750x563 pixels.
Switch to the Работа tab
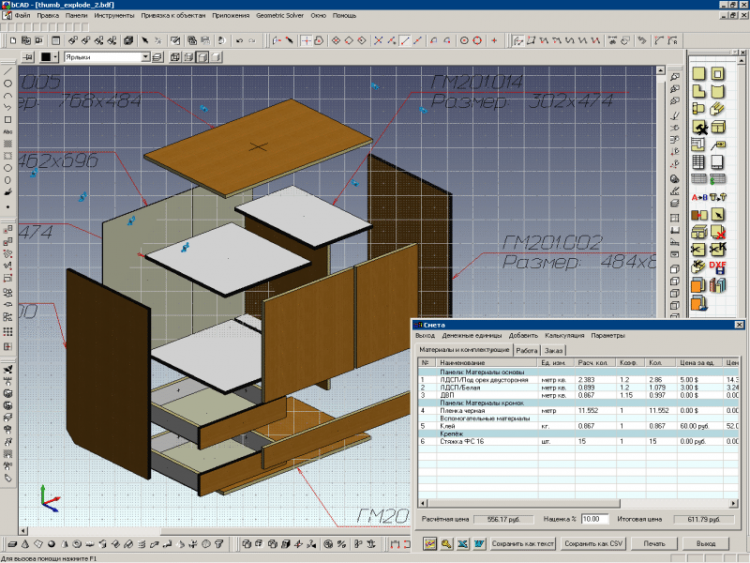tap(527, 351)
